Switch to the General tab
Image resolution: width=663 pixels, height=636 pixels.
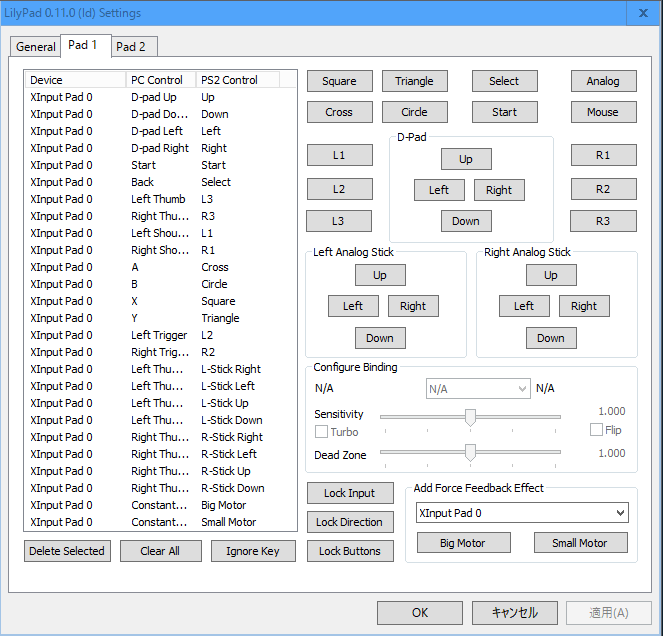(x=36, y=47)
